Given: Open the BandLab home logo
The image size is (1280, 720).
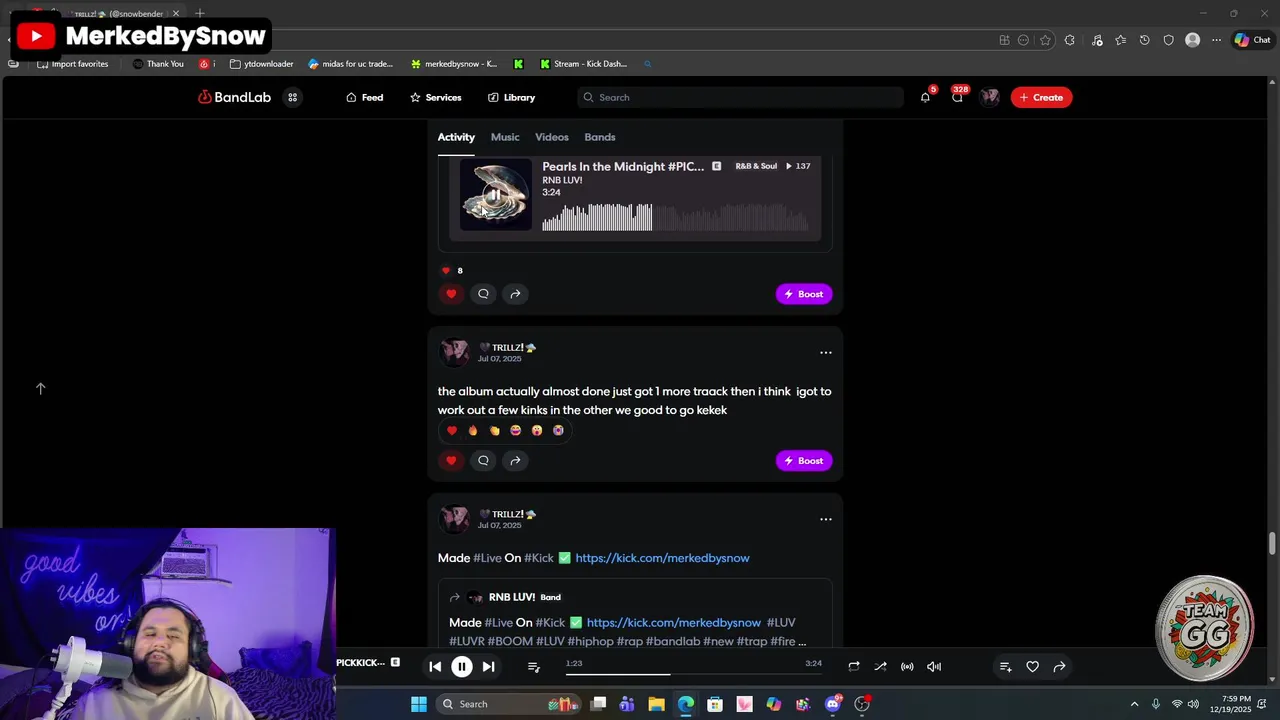Looking at the screenshot, I should click(234, 97).
